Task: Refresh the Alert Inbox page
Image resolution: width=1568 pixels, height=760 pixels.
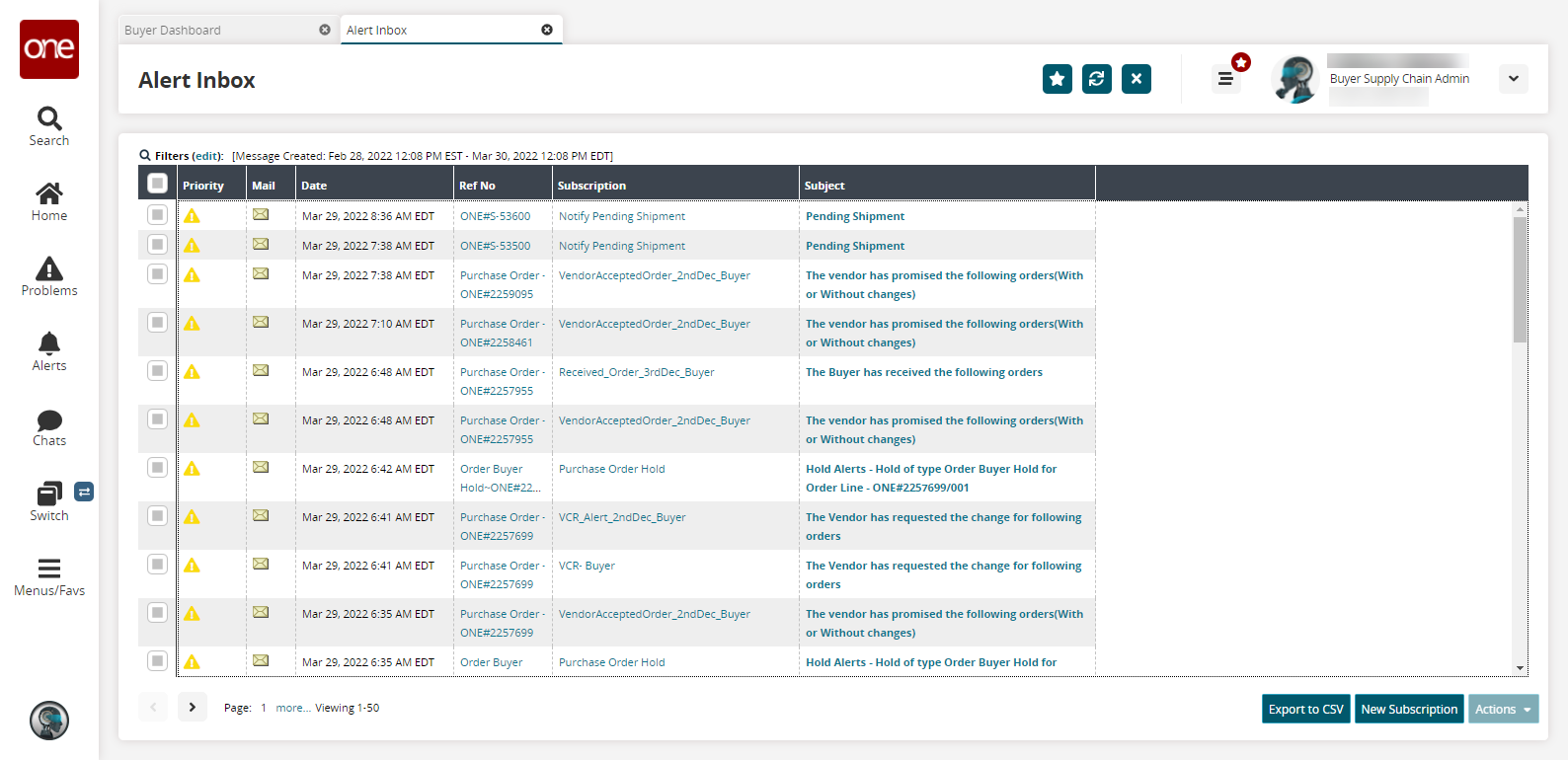Action: coord(1096,79)
